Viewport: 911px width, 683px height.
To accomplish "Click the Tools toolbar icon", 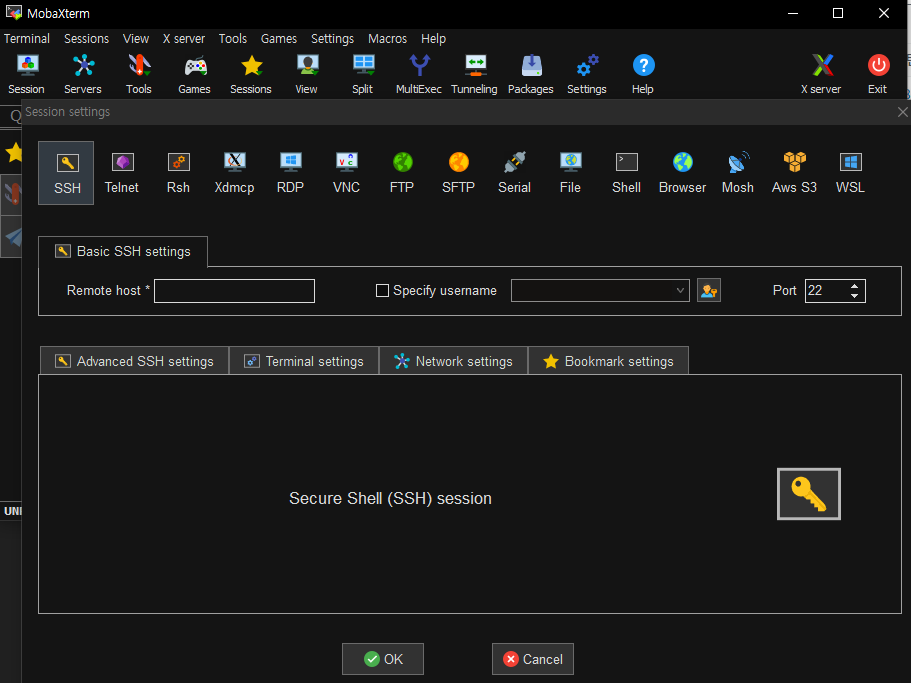I will tap(138, 74).
